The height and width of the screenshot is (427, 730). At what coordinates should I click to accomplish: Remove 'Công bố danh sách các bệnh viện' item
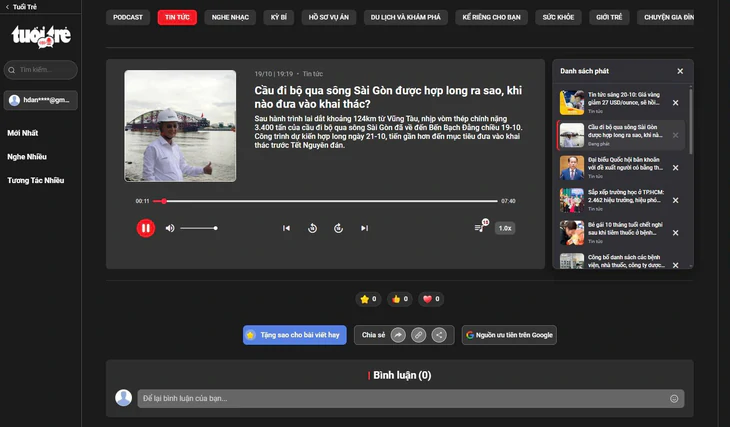pos(676,265)
